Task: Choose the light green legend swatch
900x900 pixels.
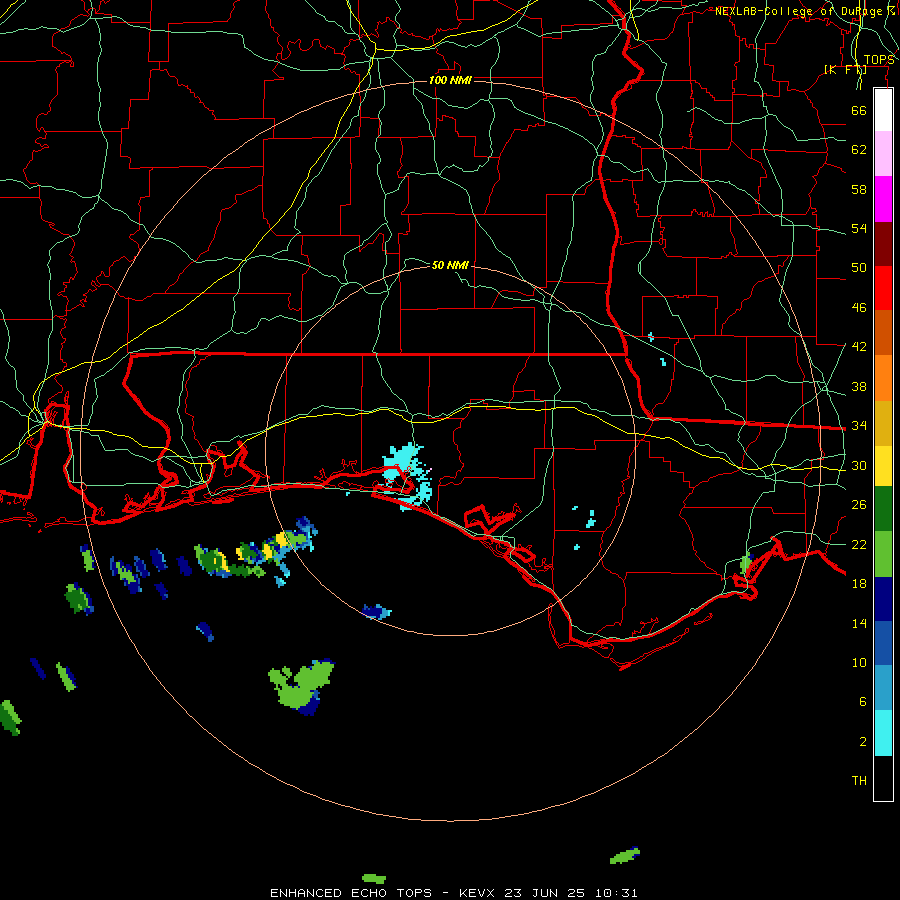Action: click(883, 554)
